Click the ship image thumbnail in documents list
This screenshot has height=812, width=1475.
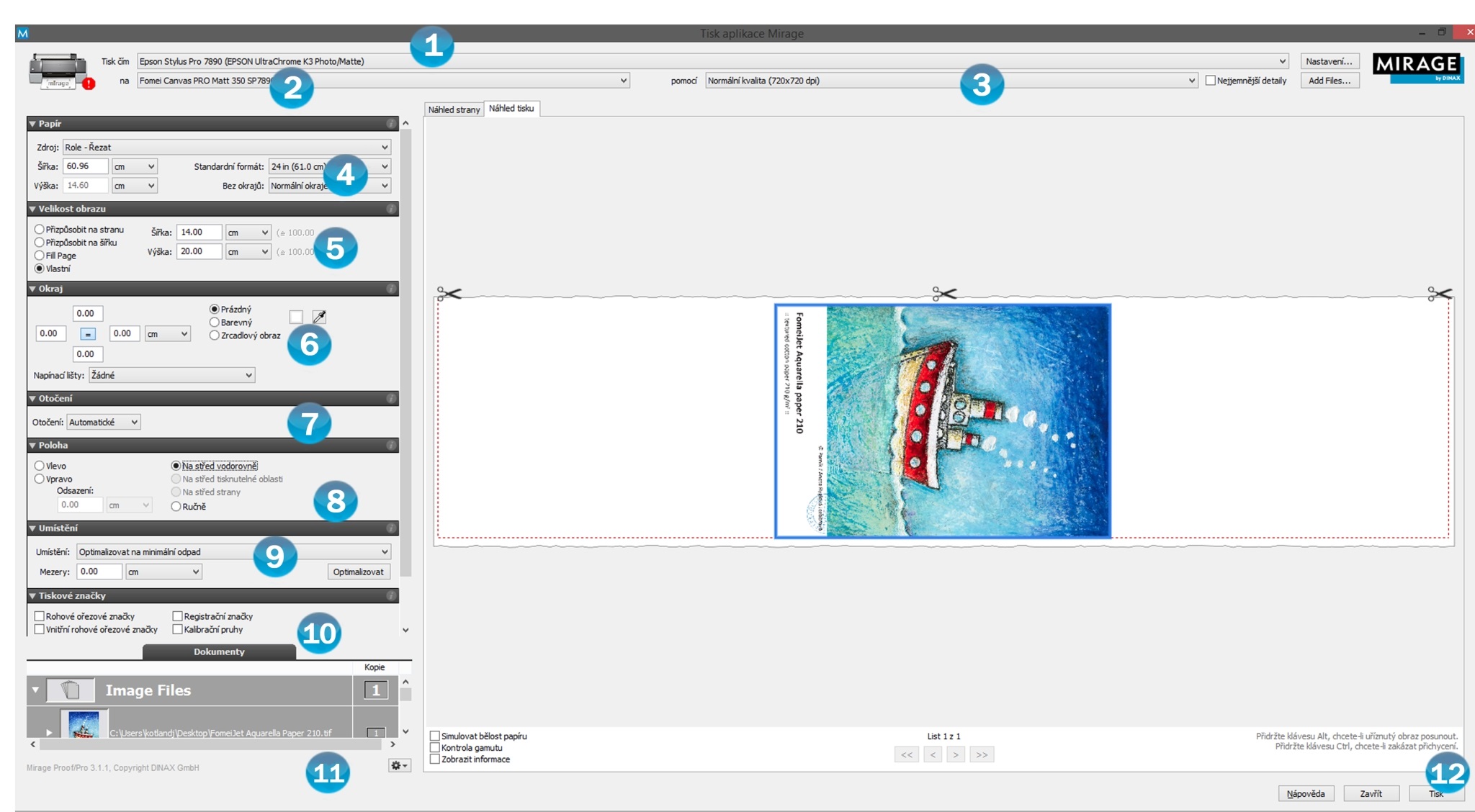click(x=84, y=723)
